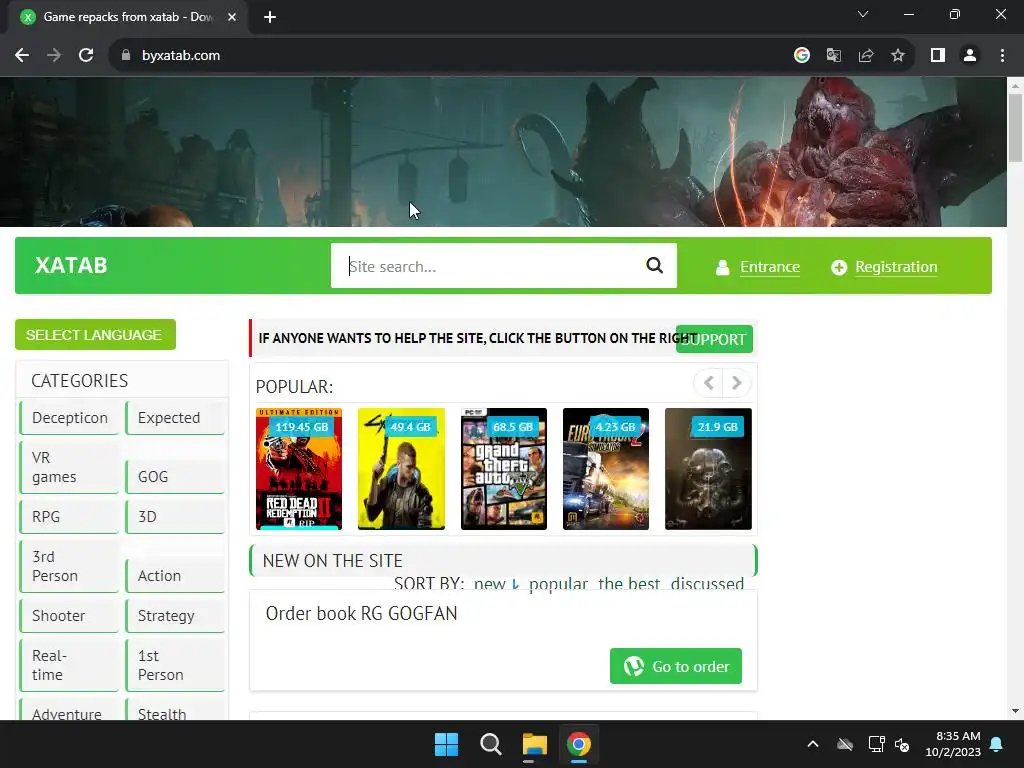The image size is (1024, 768).
Task: Open the Euro Truck Simulator 2 thumbnail
Action: [x=606, y=469]
